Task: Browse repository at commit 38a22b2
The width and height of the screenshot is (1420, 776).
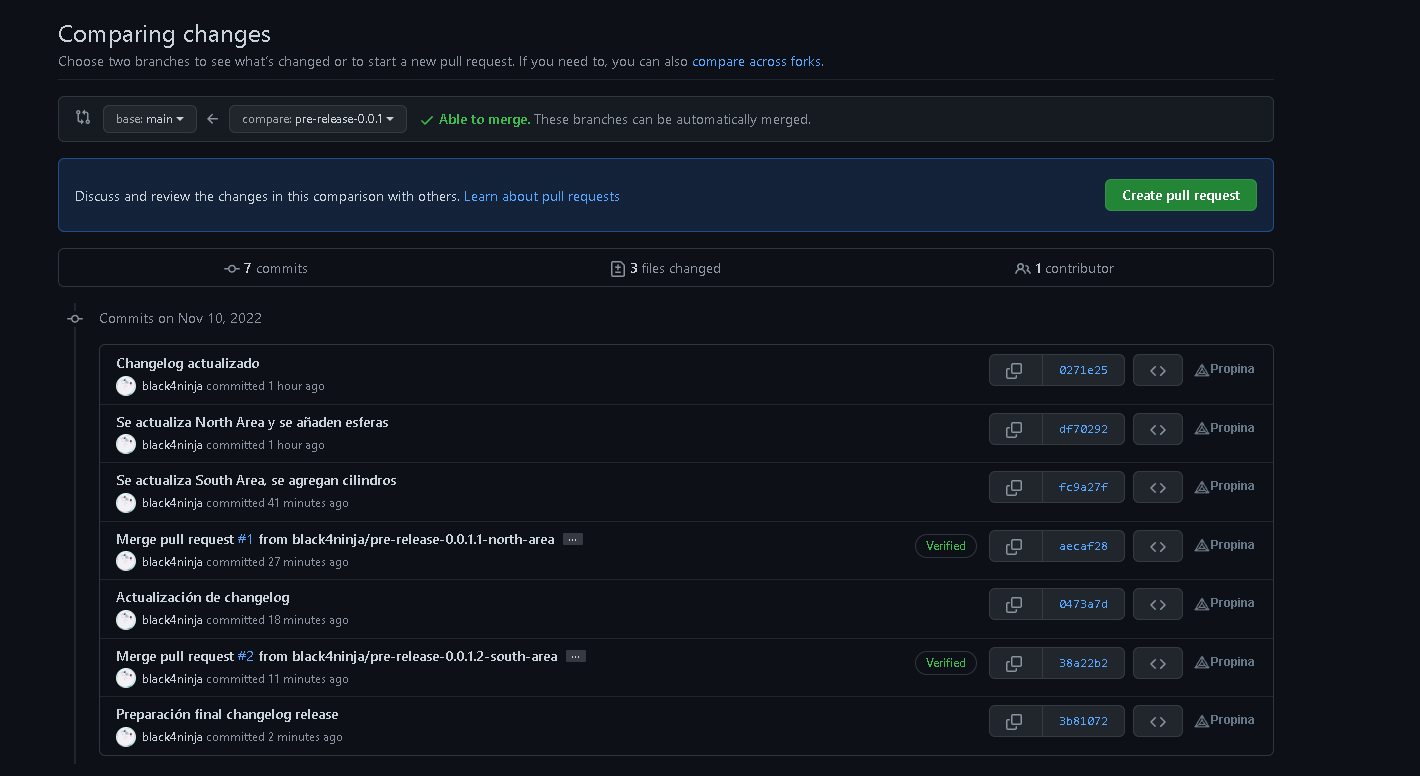Action: tap(1158, 663)
